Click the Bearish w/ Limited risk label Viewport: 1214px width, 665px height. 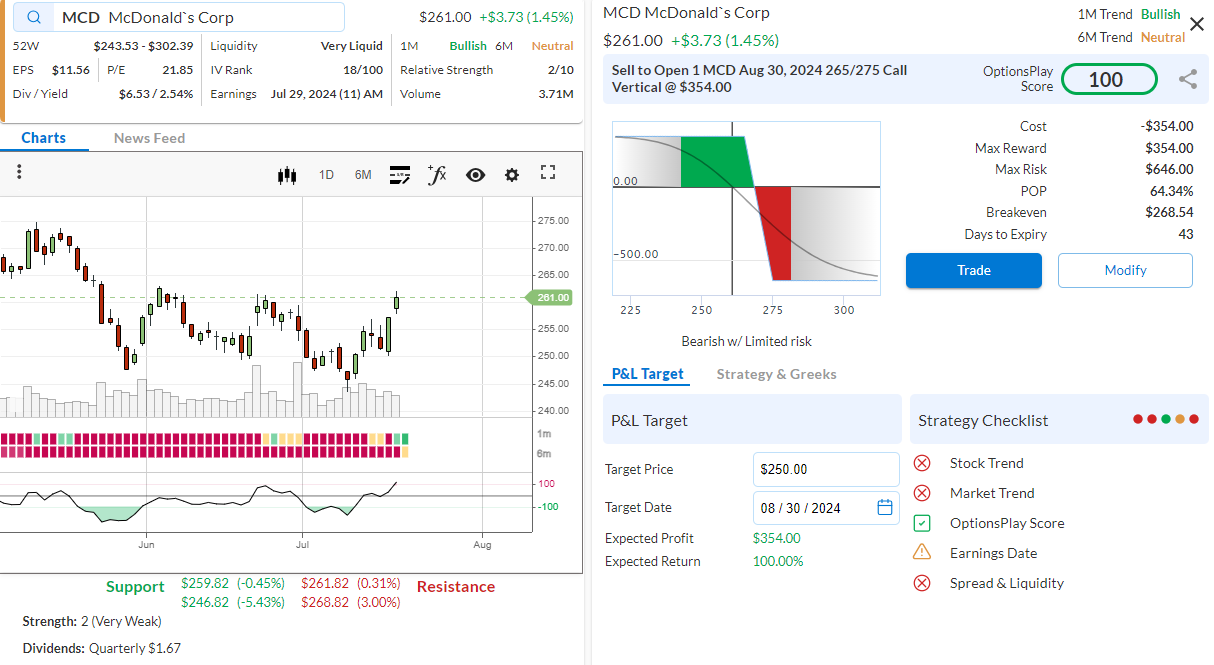[746, 341]
